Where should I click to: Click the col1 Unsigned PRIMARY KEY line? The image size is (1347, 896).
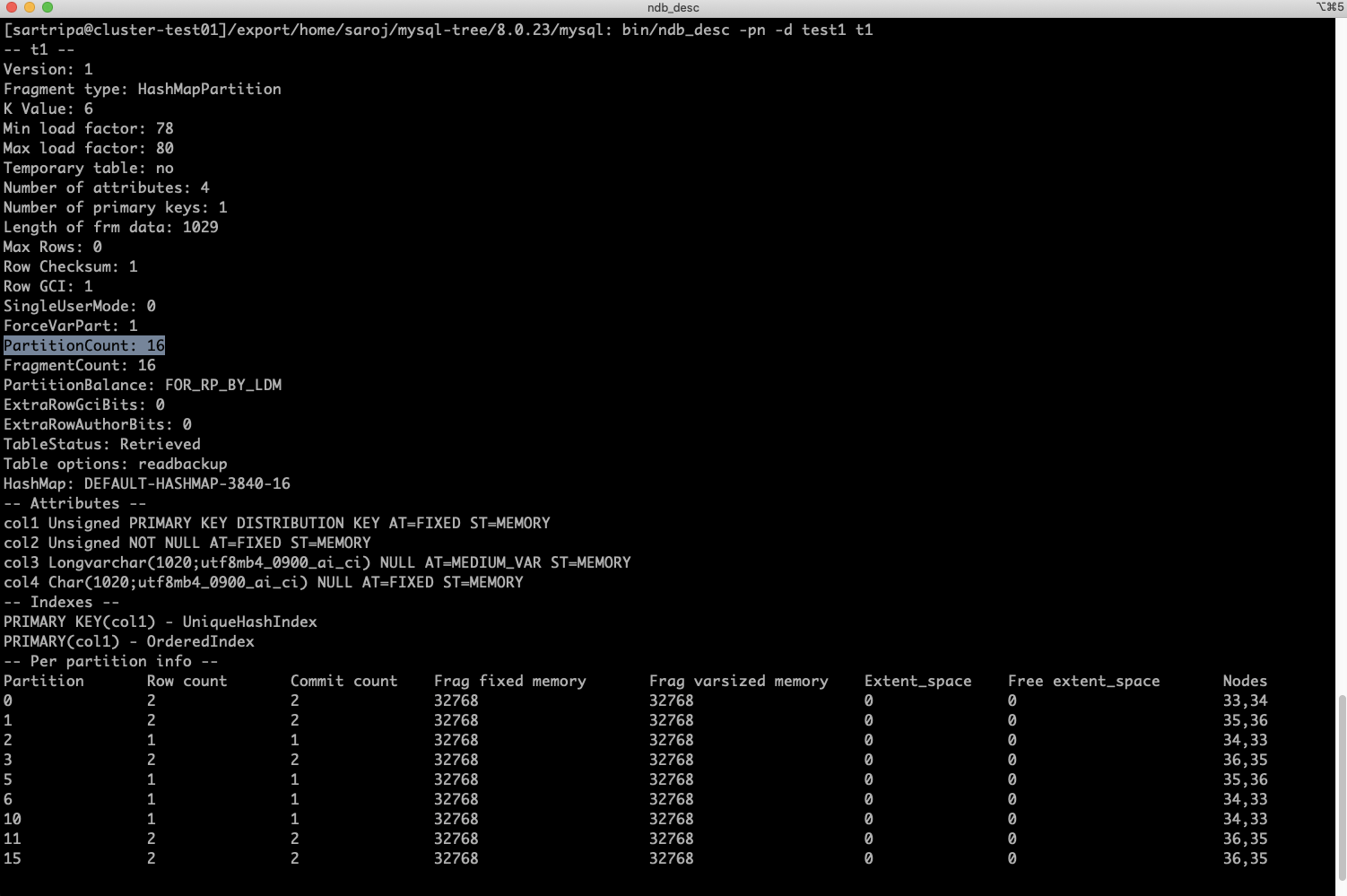(277, 523)
